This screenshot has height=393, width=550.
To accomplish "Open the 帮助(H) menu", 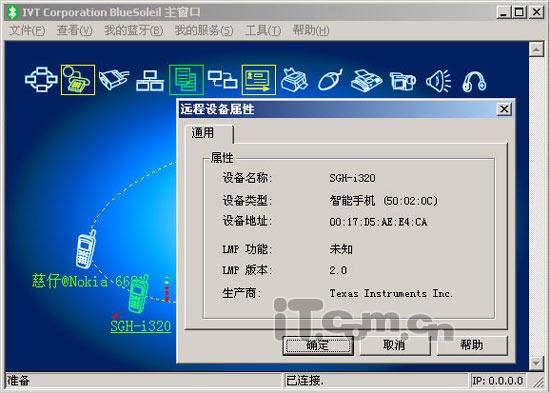I will click(311, 30).
